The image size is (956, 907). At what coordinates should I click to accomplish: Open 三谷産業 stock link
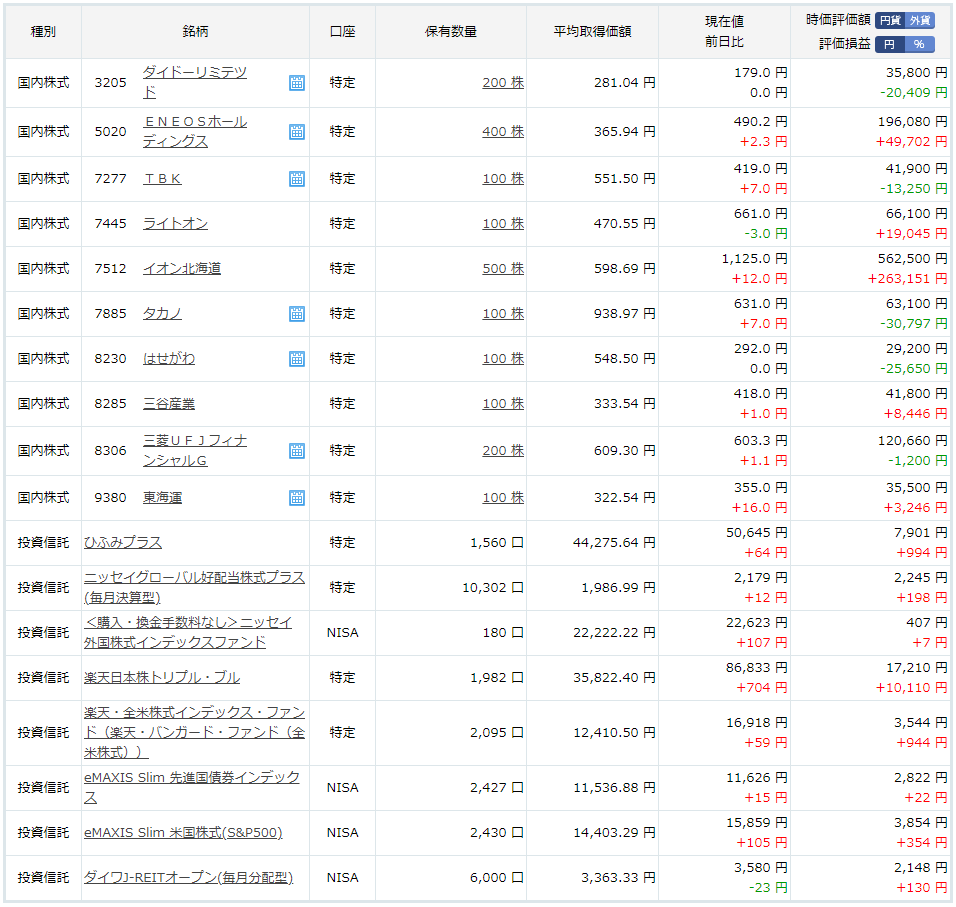(169, 404)
